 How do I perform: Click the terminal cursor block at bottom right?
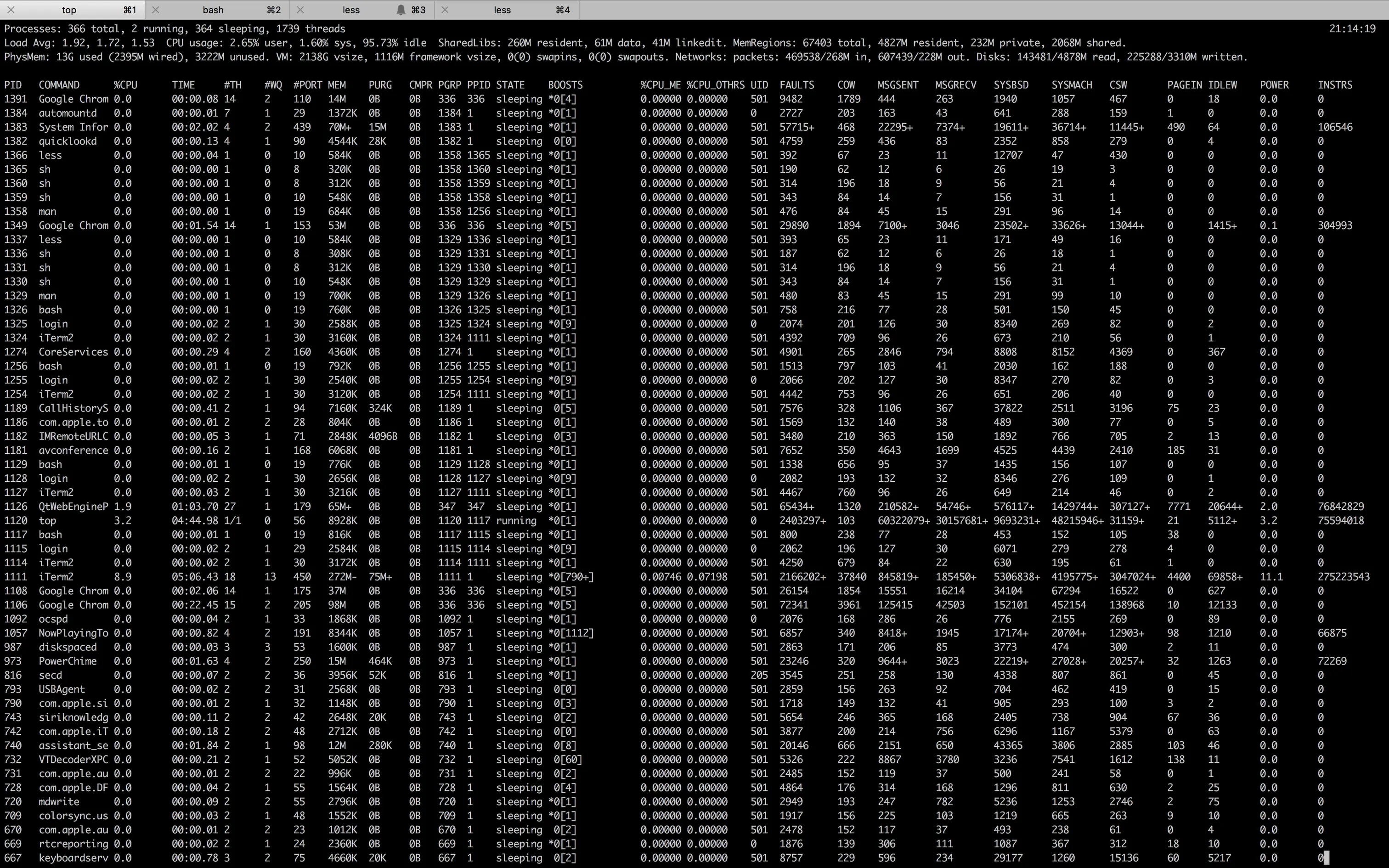(1327, 858)
